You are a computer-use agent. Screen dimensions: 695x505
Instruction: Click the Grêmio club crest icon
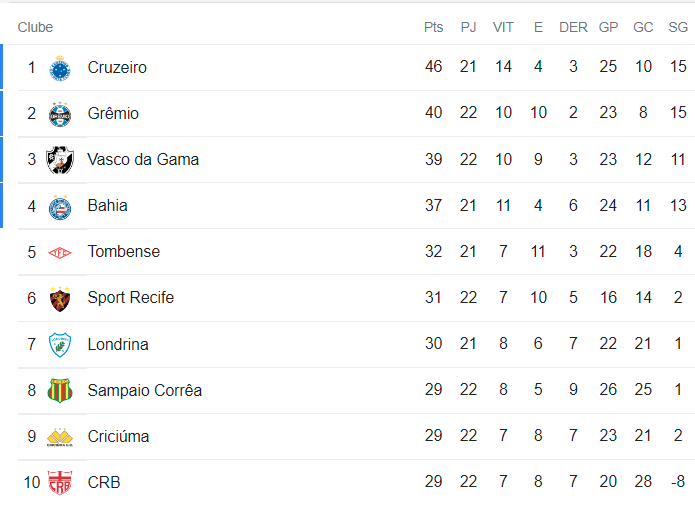click(x=61, y=114)
